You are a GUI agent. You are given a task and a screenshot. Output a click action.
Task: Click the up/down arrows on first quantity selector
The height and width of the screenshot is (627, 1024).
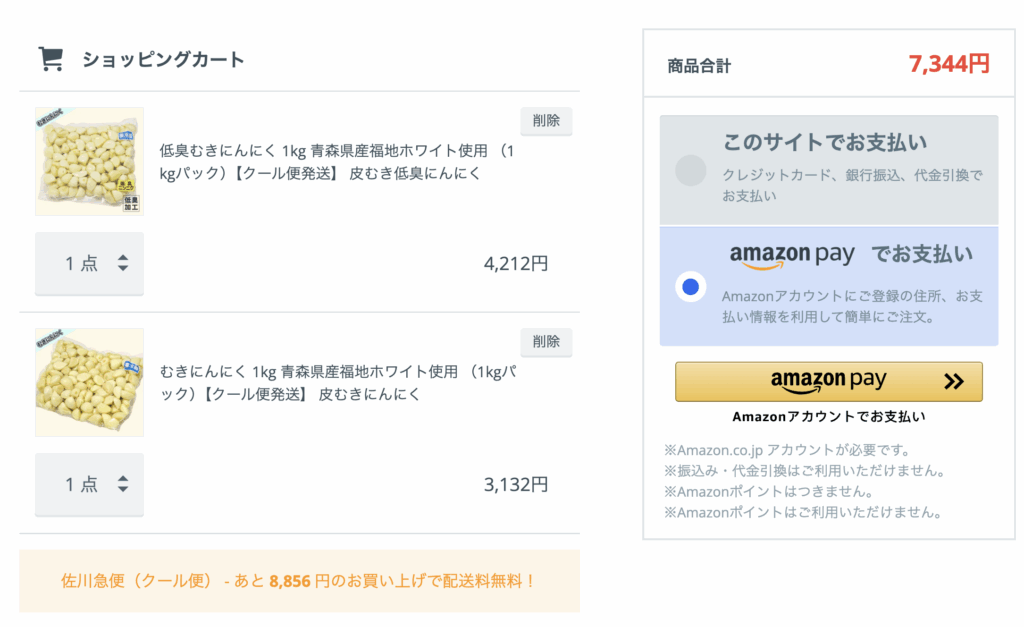(123, 263)
